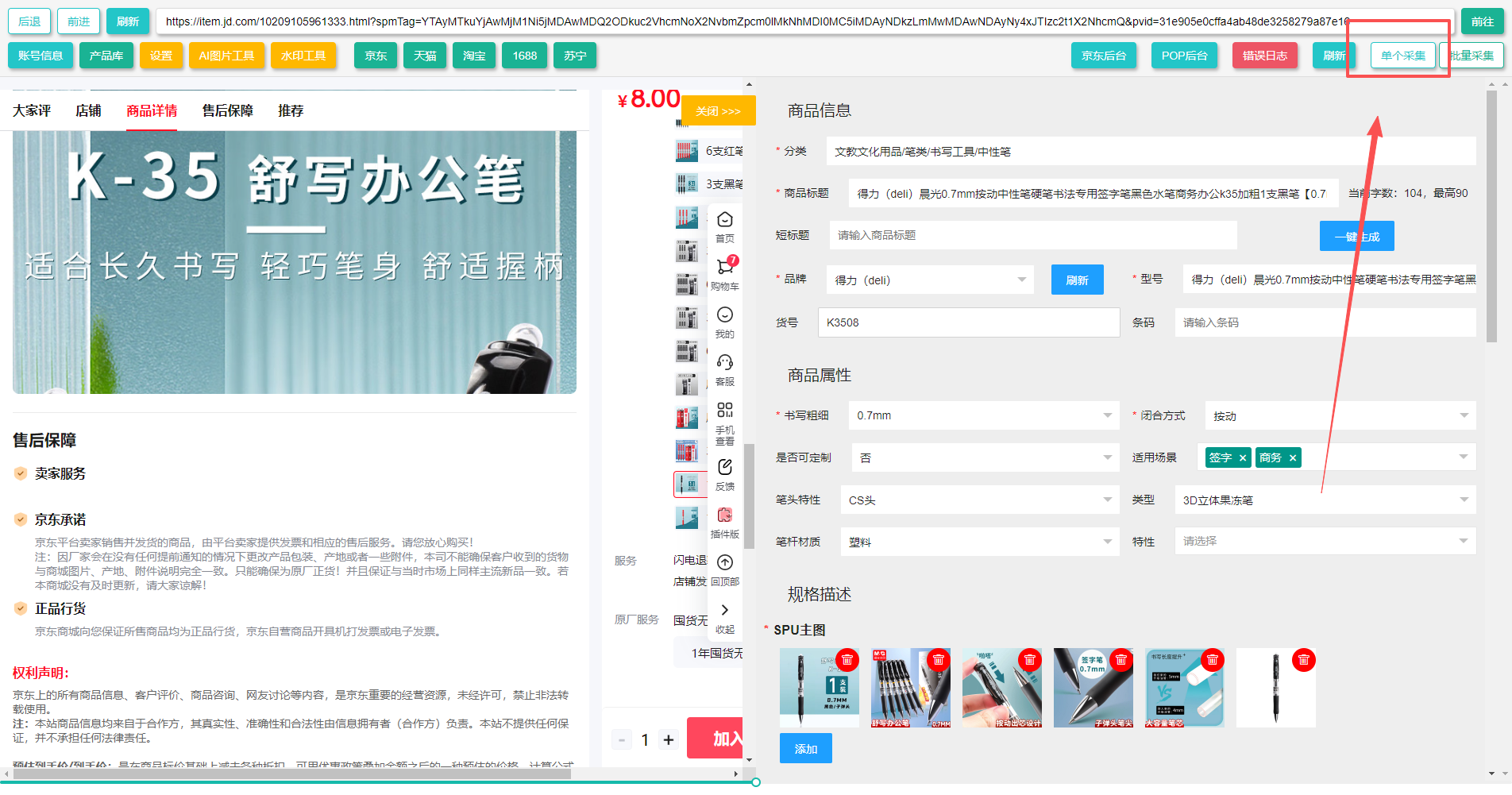This screenshot has width=1512, height=795.
Task: Expand the 适用场景 multi-select dropdown
Action: coord(1463,457)
